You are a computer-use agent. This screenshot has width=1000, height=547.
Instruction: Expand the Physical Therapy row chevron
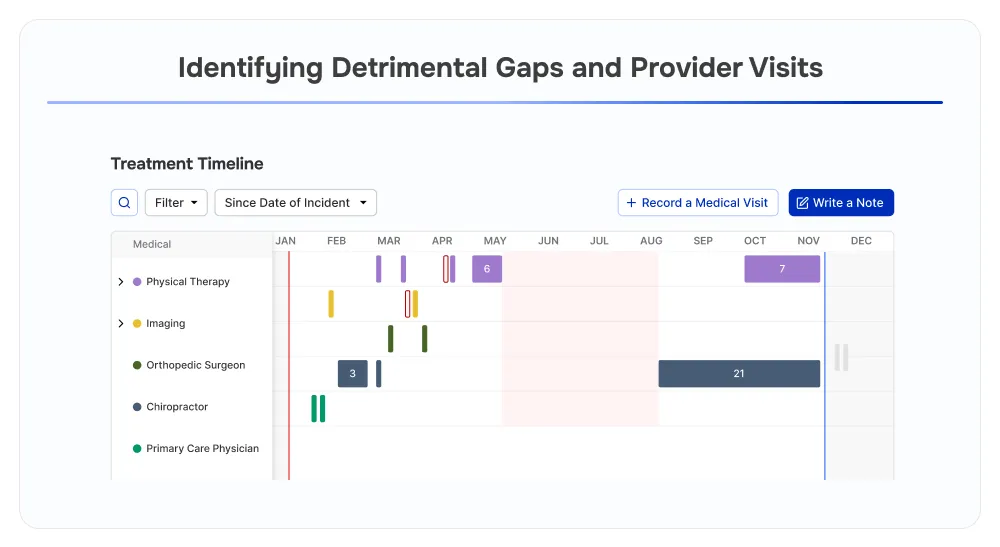pyautogui.click(x=121, y=282)
